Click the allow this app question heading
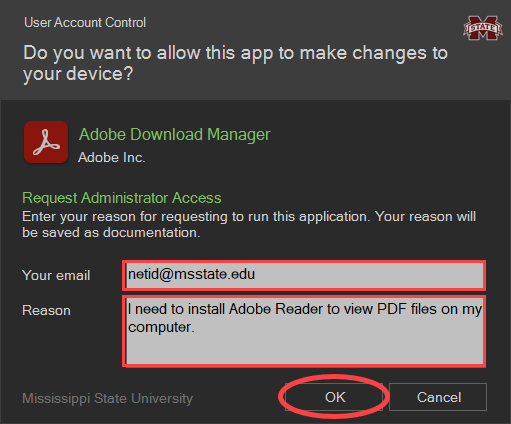The image size is (511, 424). point(235,63)
